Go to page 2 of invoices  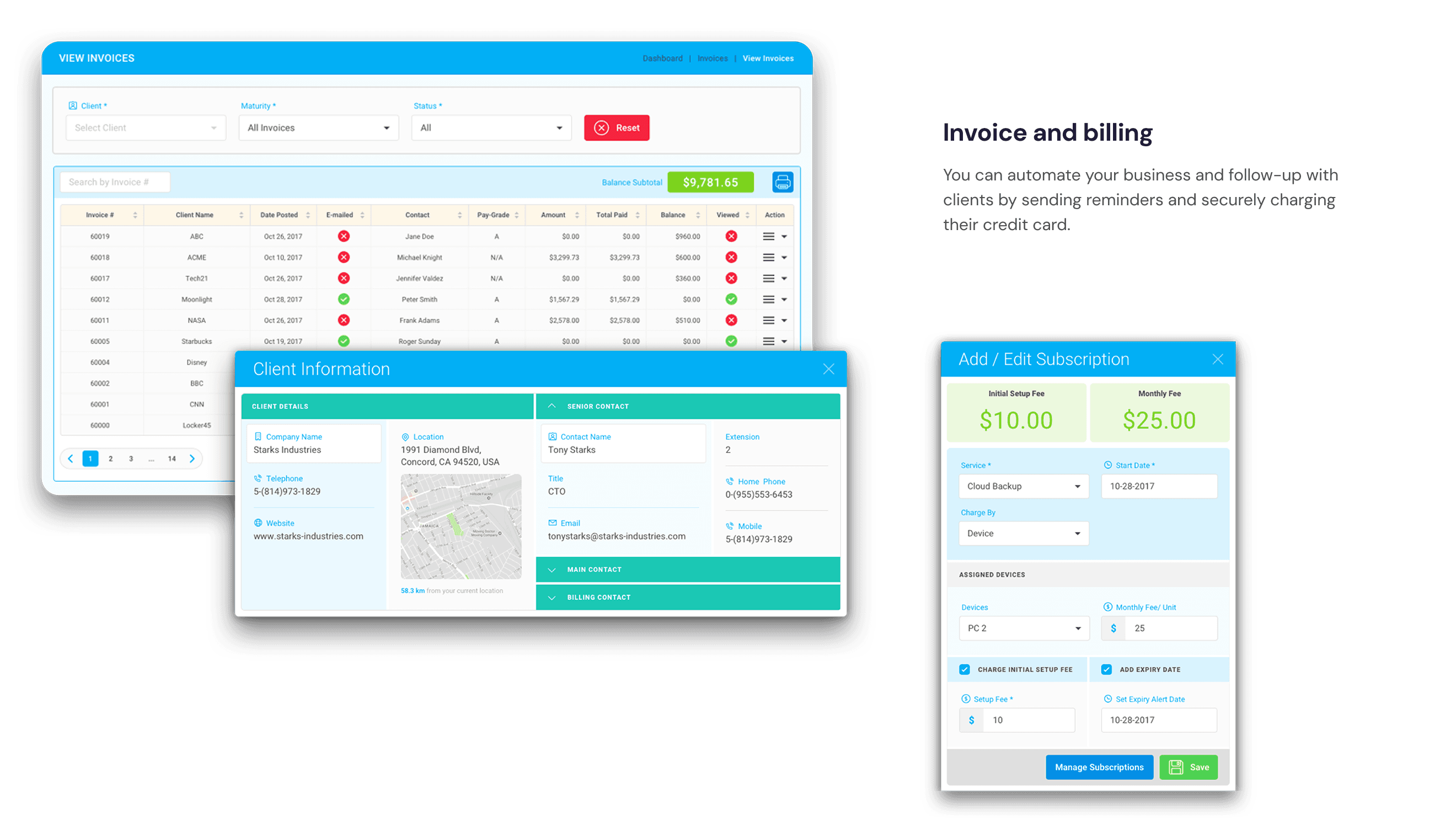point(111,459)
